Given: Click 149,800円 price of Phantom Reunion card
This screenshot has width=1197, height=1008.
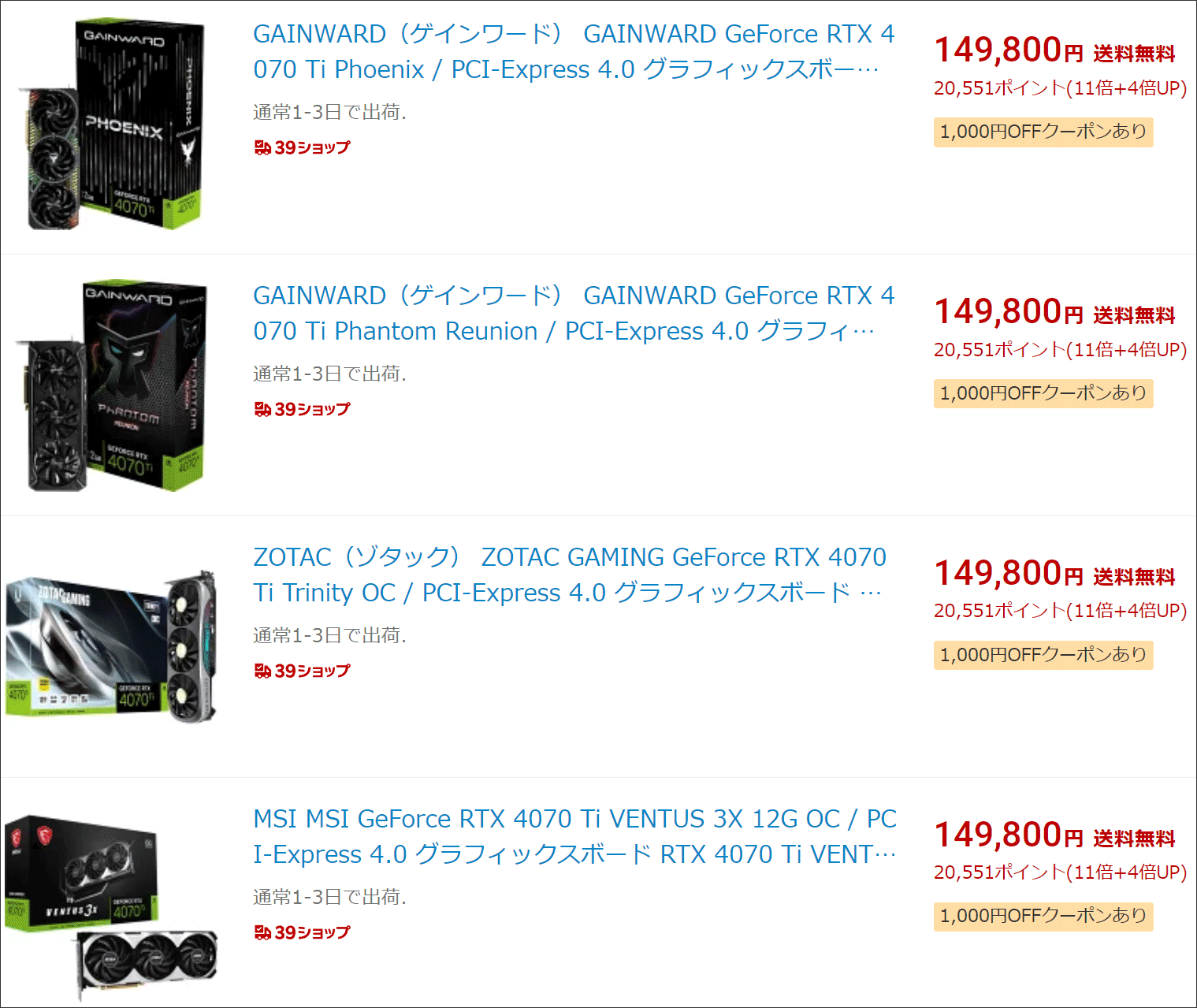Looking at the screenshot, I should 1009,312.
